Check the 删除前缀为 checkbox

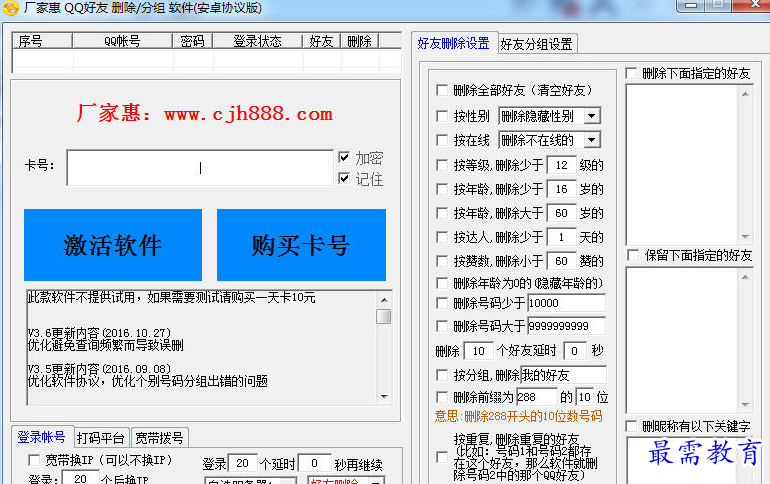click(442, 397)
